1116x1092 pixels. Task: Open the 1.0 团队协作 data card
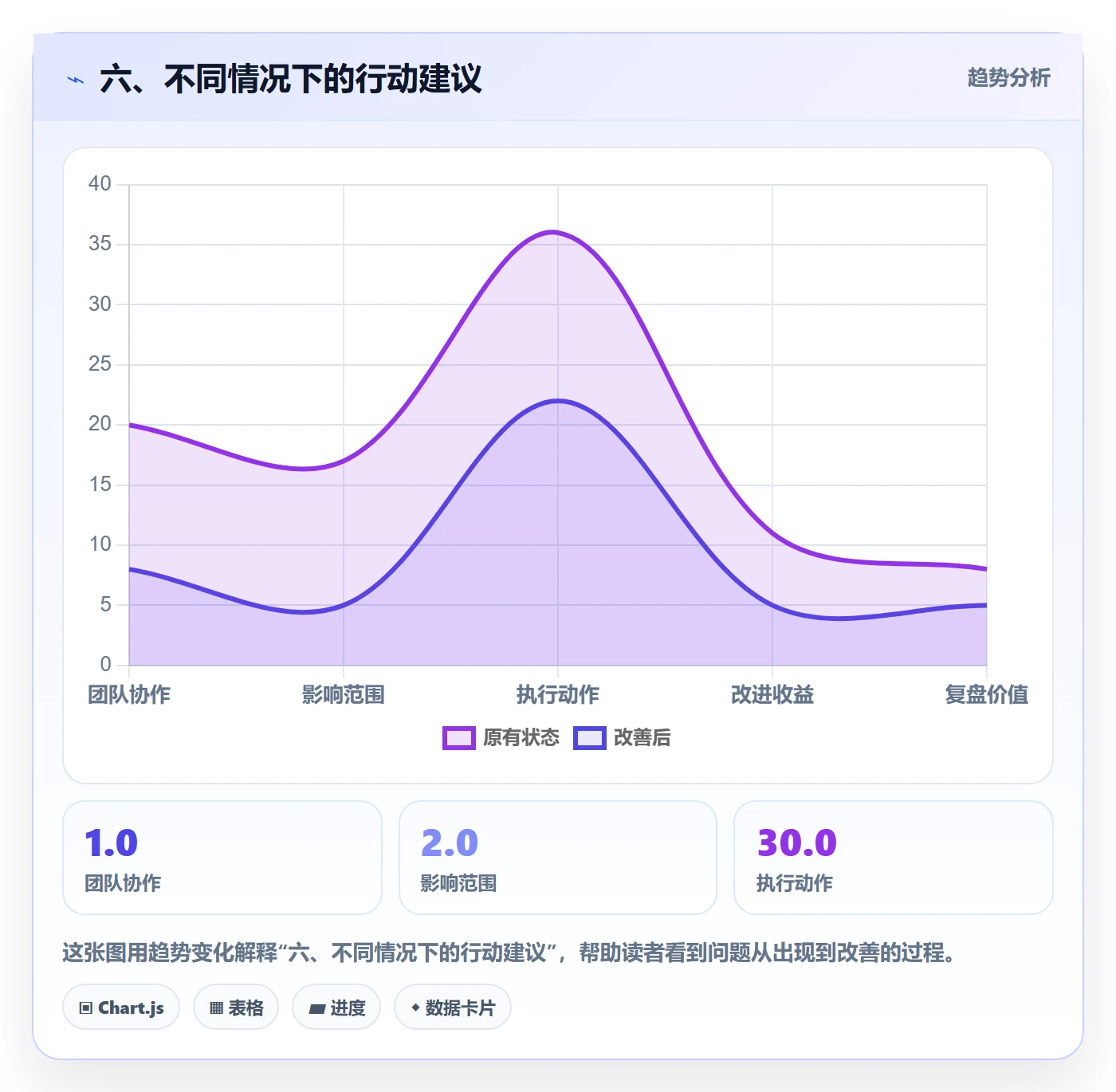tap(222, 858)
